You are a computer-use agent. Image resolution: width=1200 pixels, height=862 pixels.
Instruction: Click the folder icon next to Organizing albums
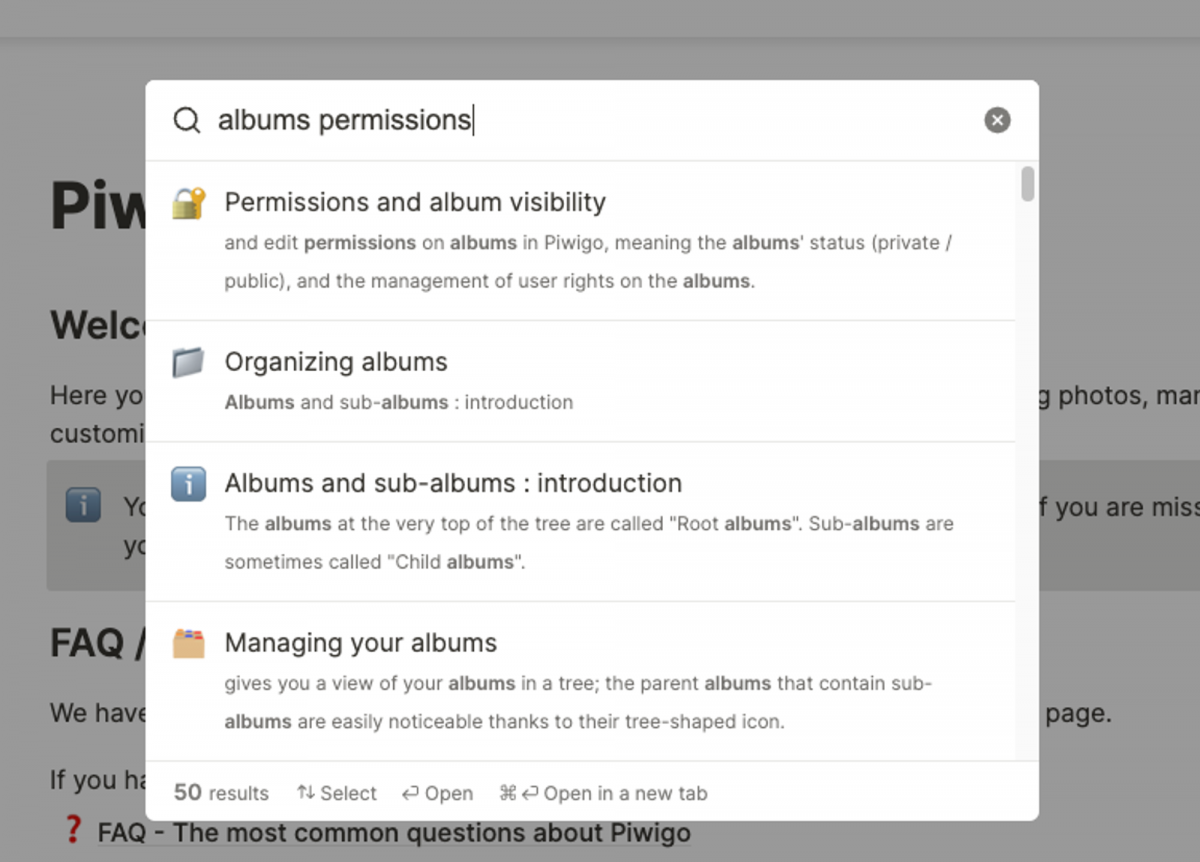point(188,362)
